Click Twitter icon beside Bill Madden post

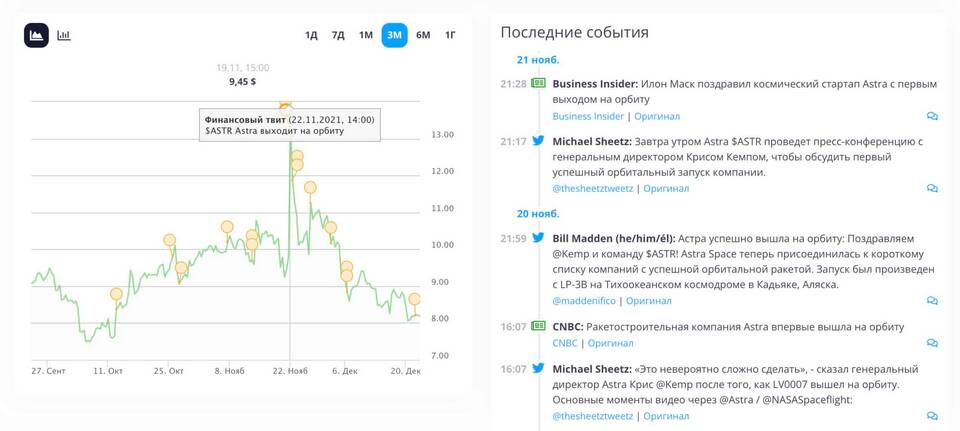pos(538,238)
